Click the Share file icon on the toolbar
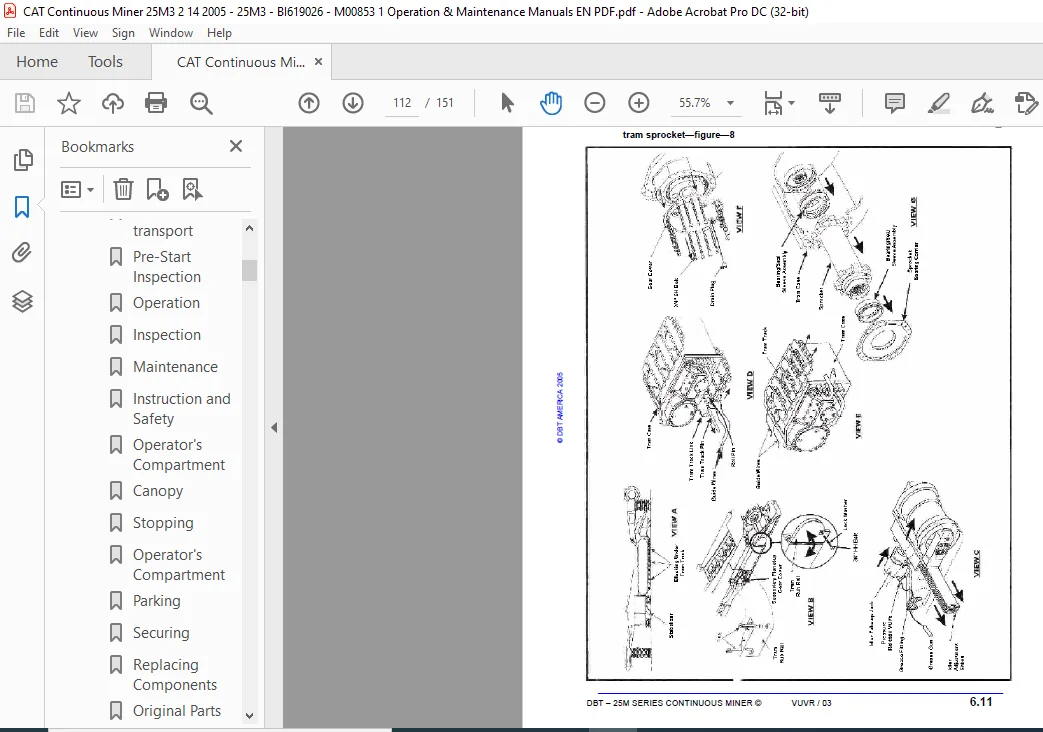Screen dimensions: 1043x732 point(1026,103)
